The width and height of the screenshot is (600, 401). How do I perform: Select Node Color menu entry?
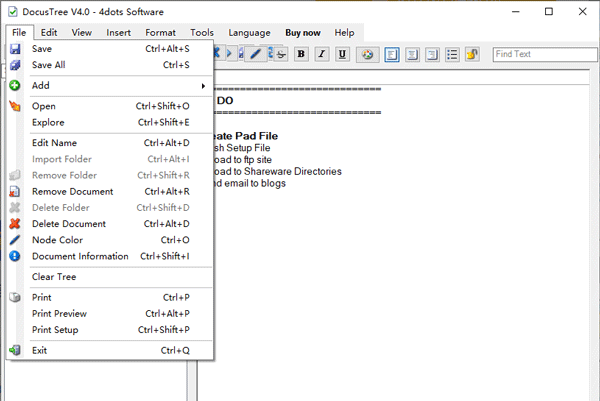pyautogui.click(x=110, y=240)
